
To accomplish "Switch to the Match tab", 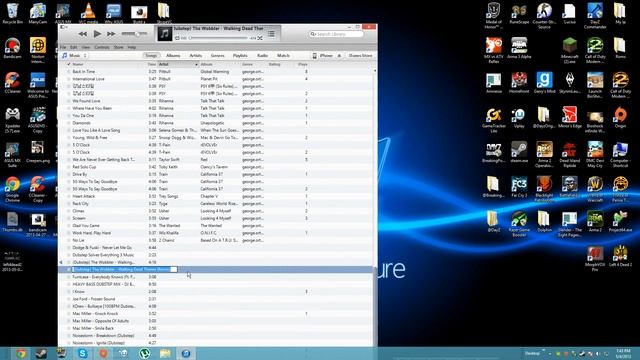I will (283, 56).
